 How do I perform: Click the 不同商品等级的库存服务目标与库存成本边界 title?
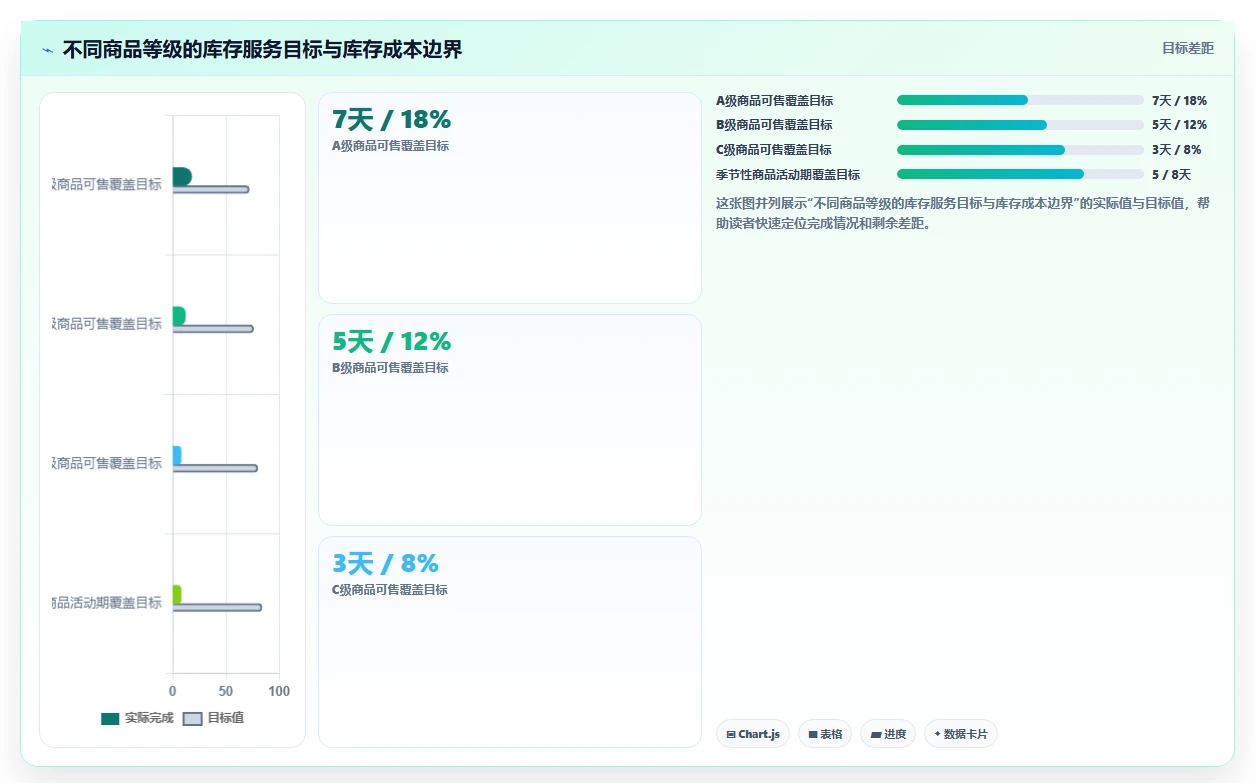[262, 50]
